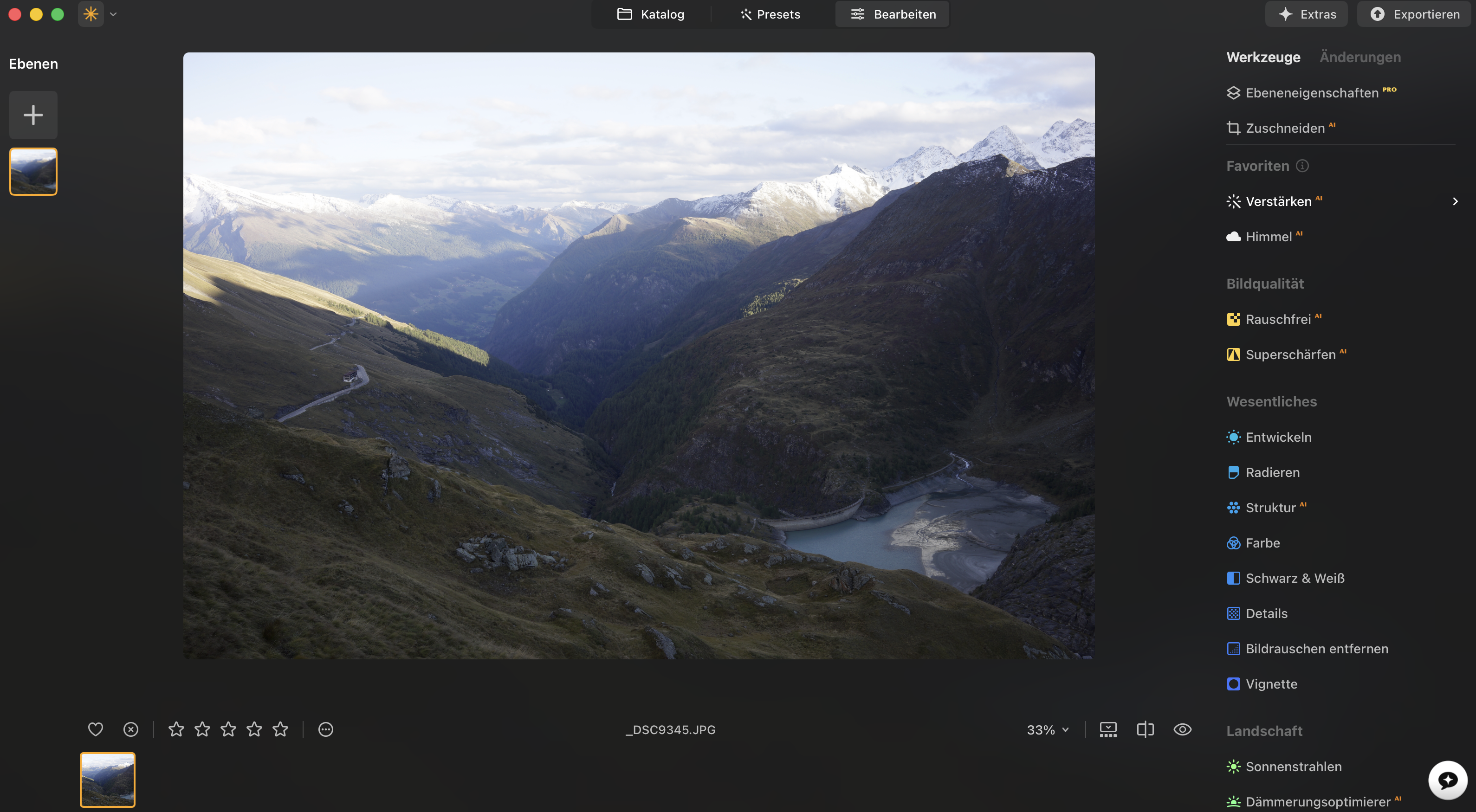
Task: Open the 33% zoom dropdown
Action: (x=1048, y=729)
